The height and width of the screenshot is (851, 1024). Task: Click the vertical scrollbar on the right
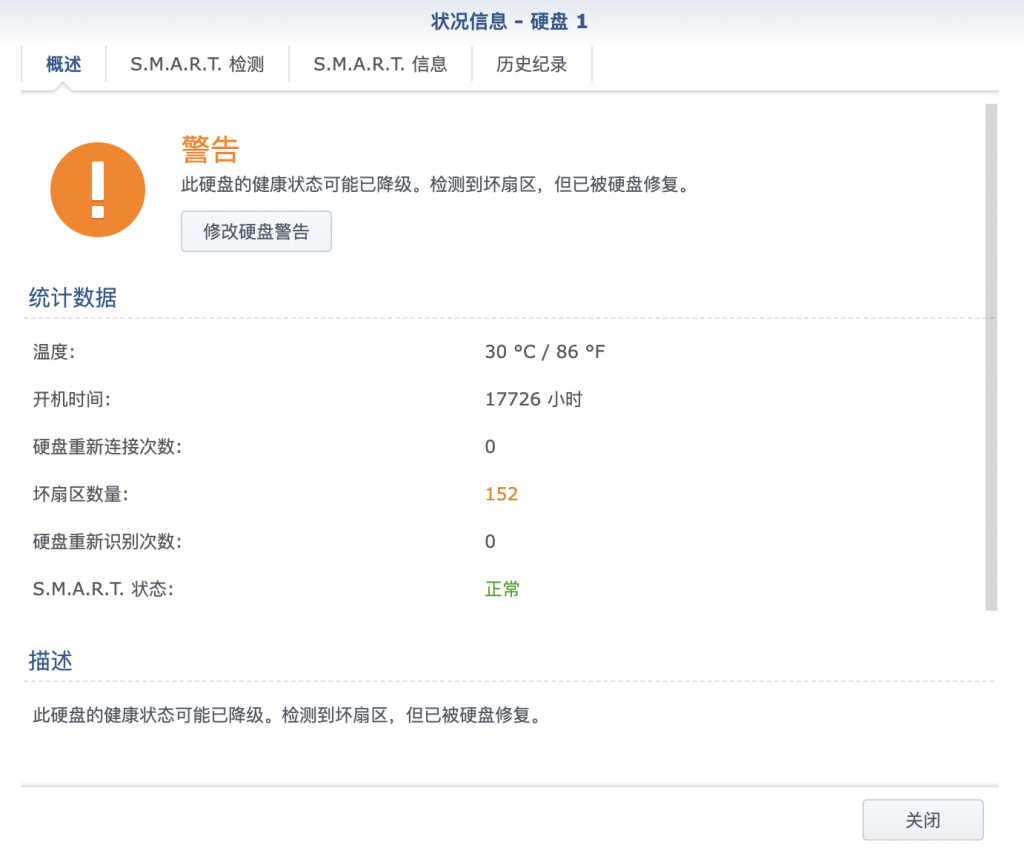tap(990, 356)
